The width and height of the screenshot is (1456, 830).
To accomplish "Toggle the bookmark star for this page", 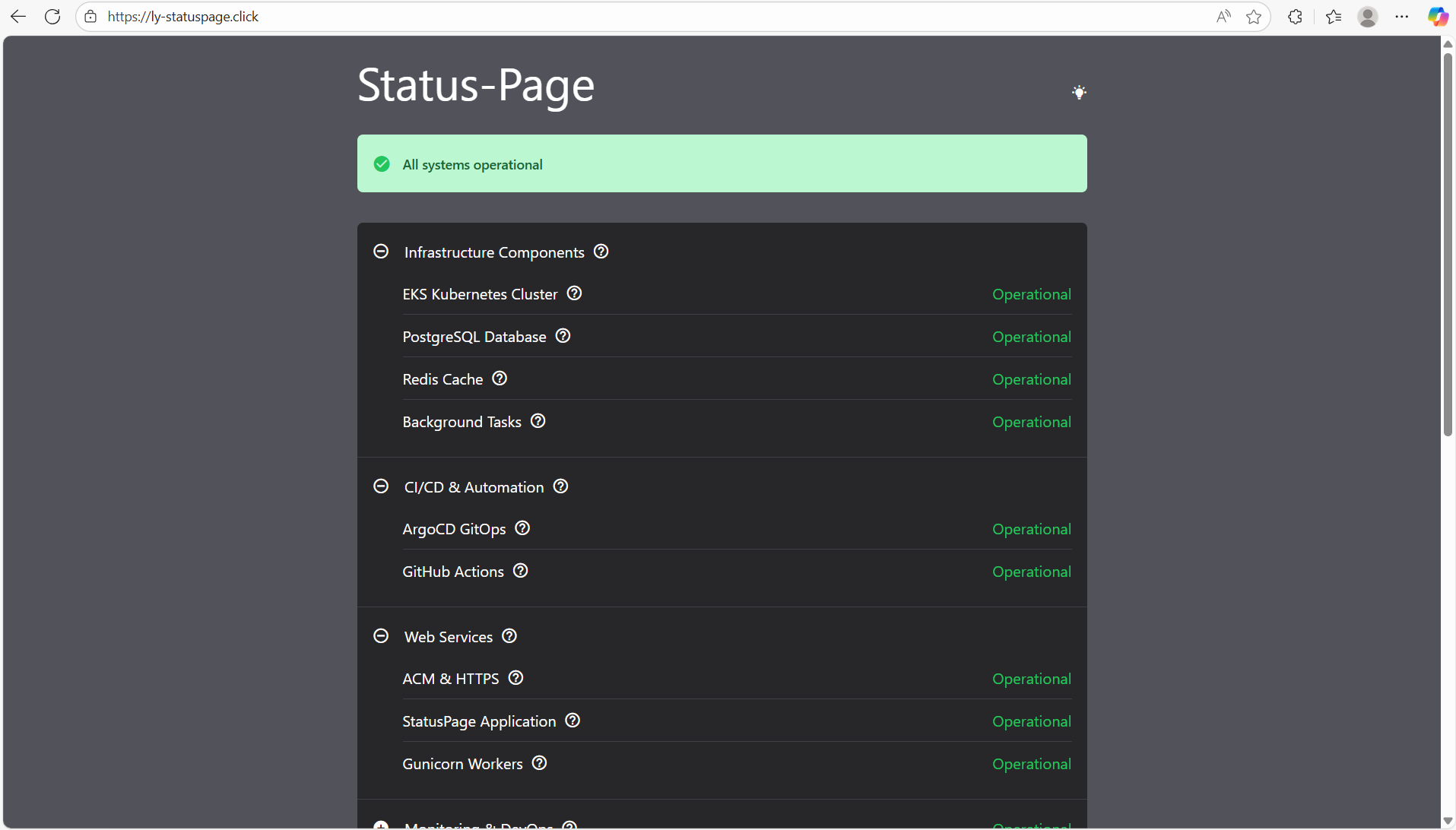I will click(1254, 17).
